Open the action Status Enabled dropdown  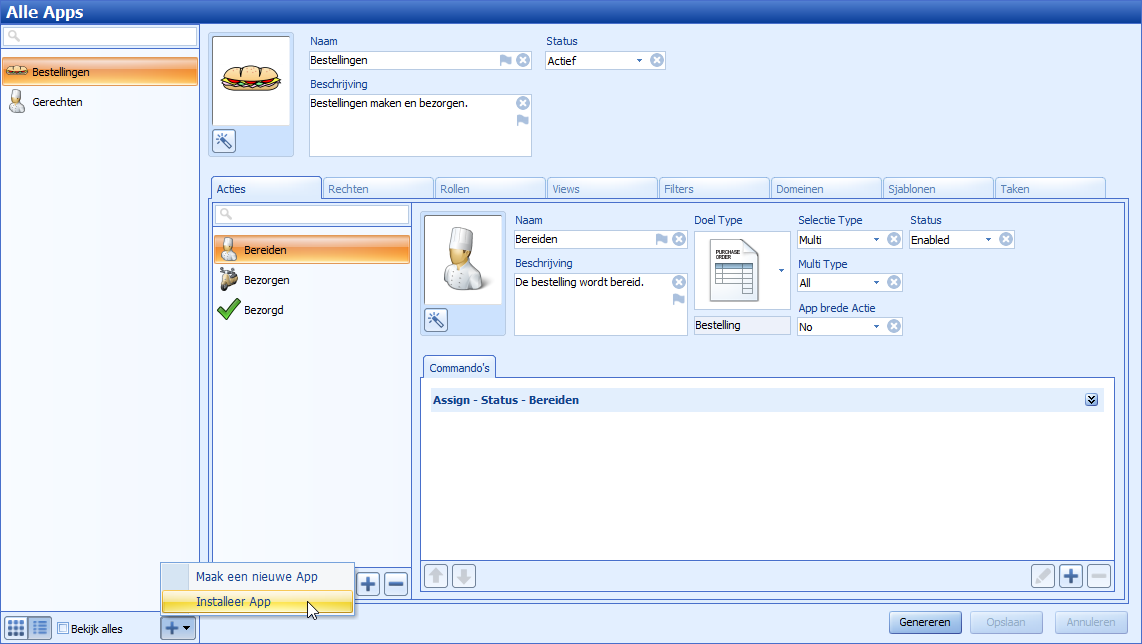pos(988,240)
